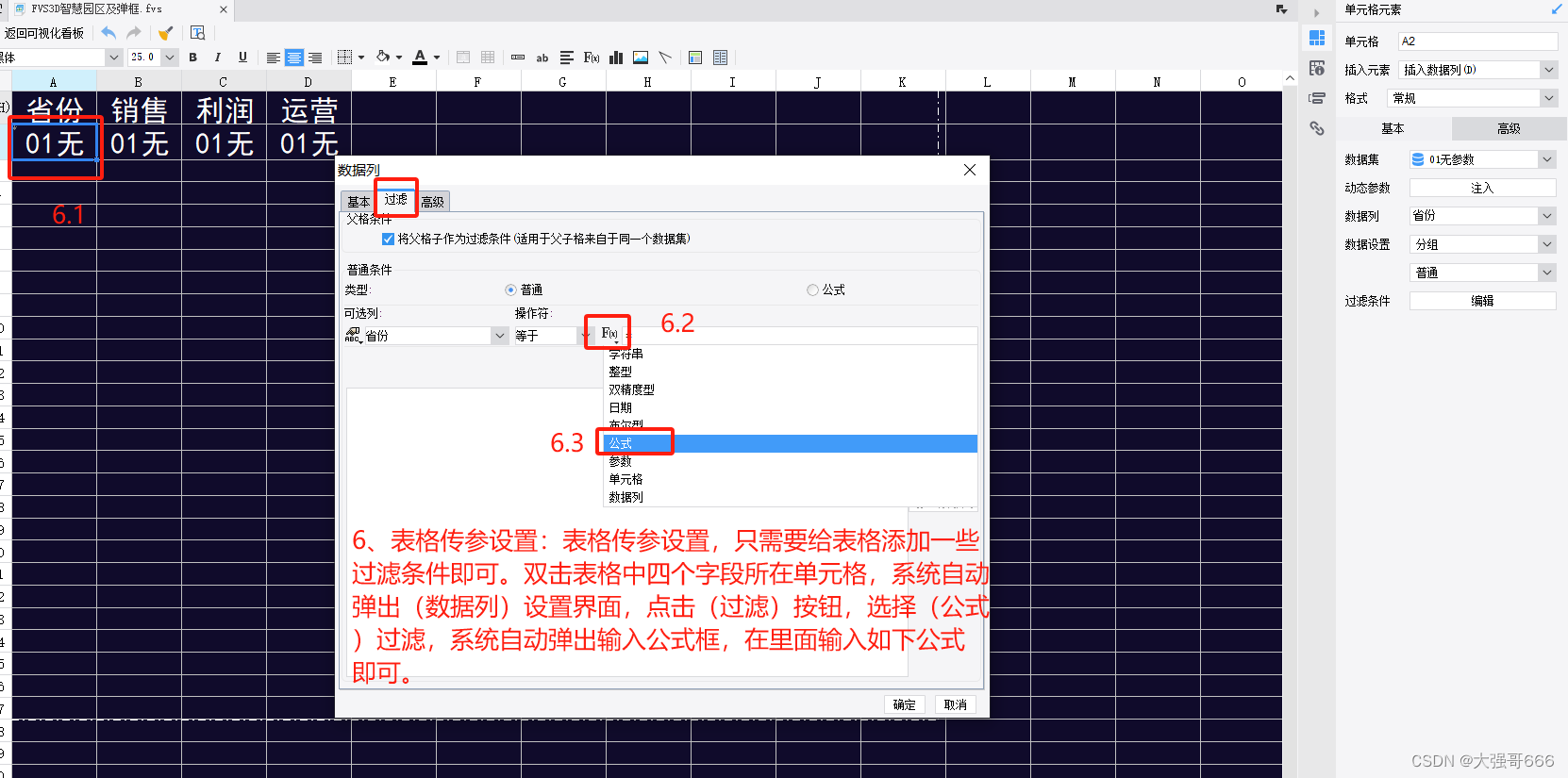The height and width of the screenshot is (778, 1568).
Task: Click the undo arrow icon
Action: [x=108, y=33]
